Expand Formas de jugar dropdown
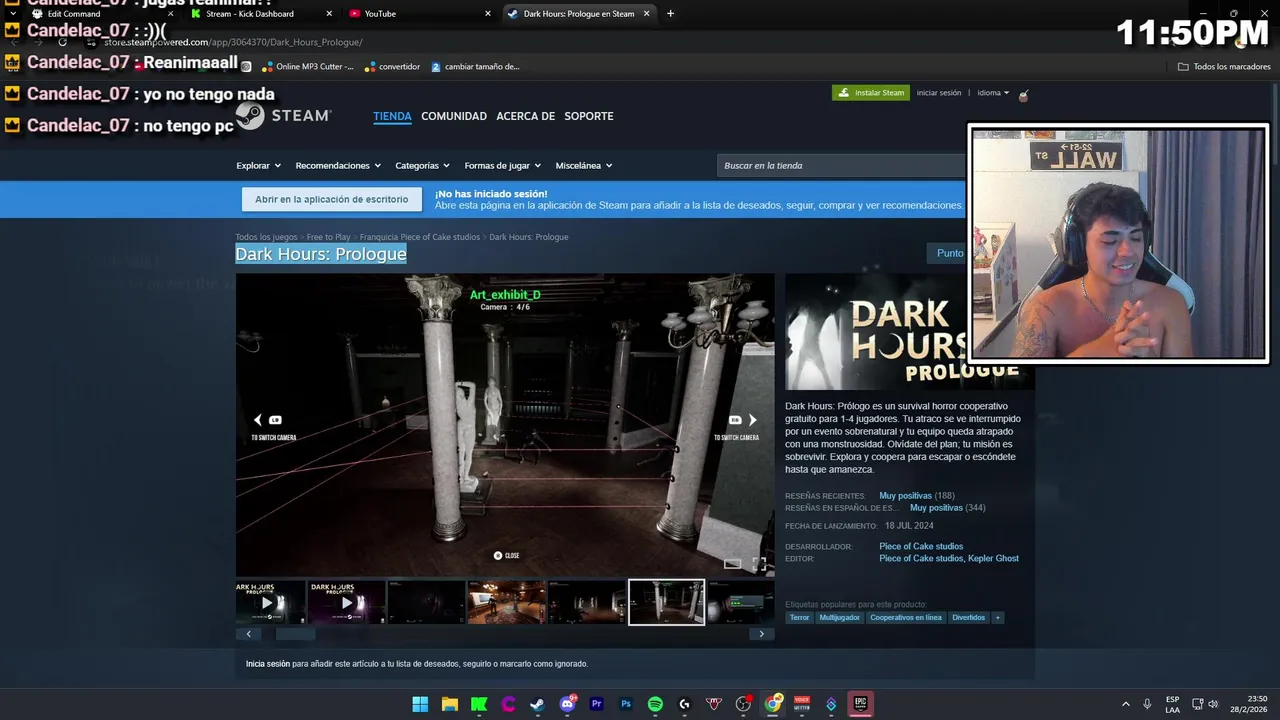This screenshot has height=720, width=1280. (503, 166)
